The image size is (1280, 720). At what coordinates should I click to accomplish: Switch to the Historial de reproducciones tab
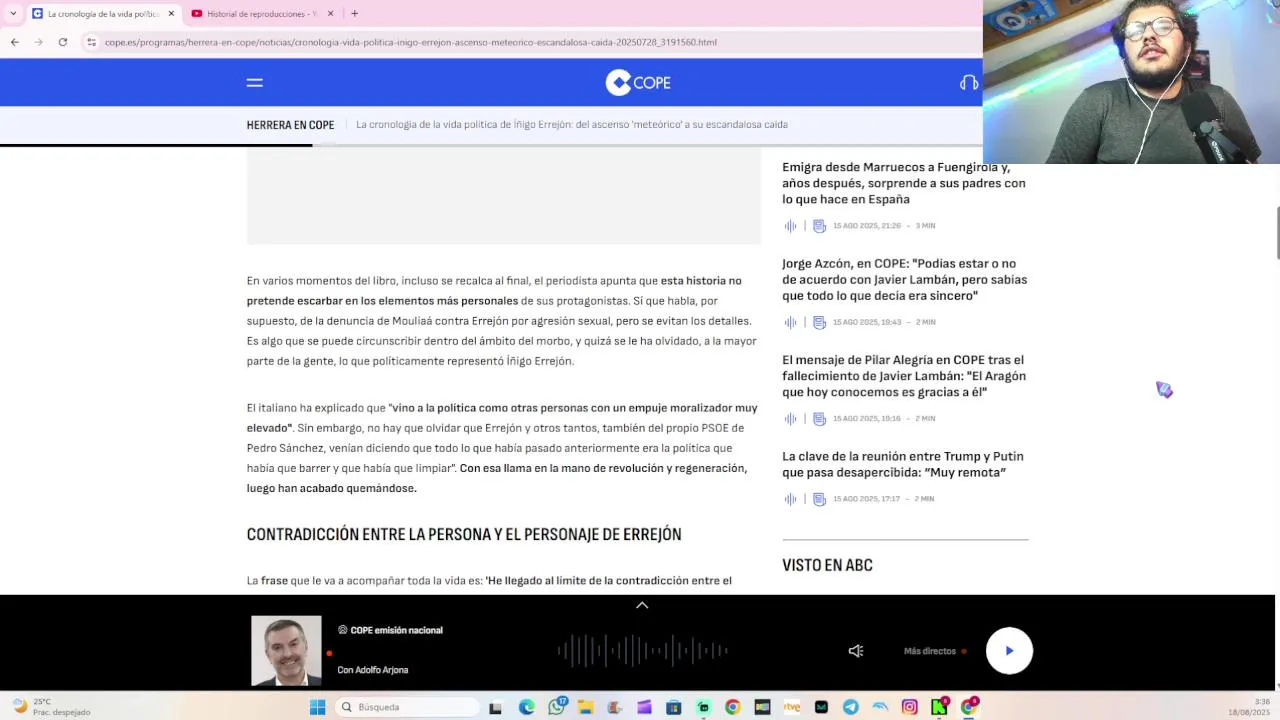[262, 14]
